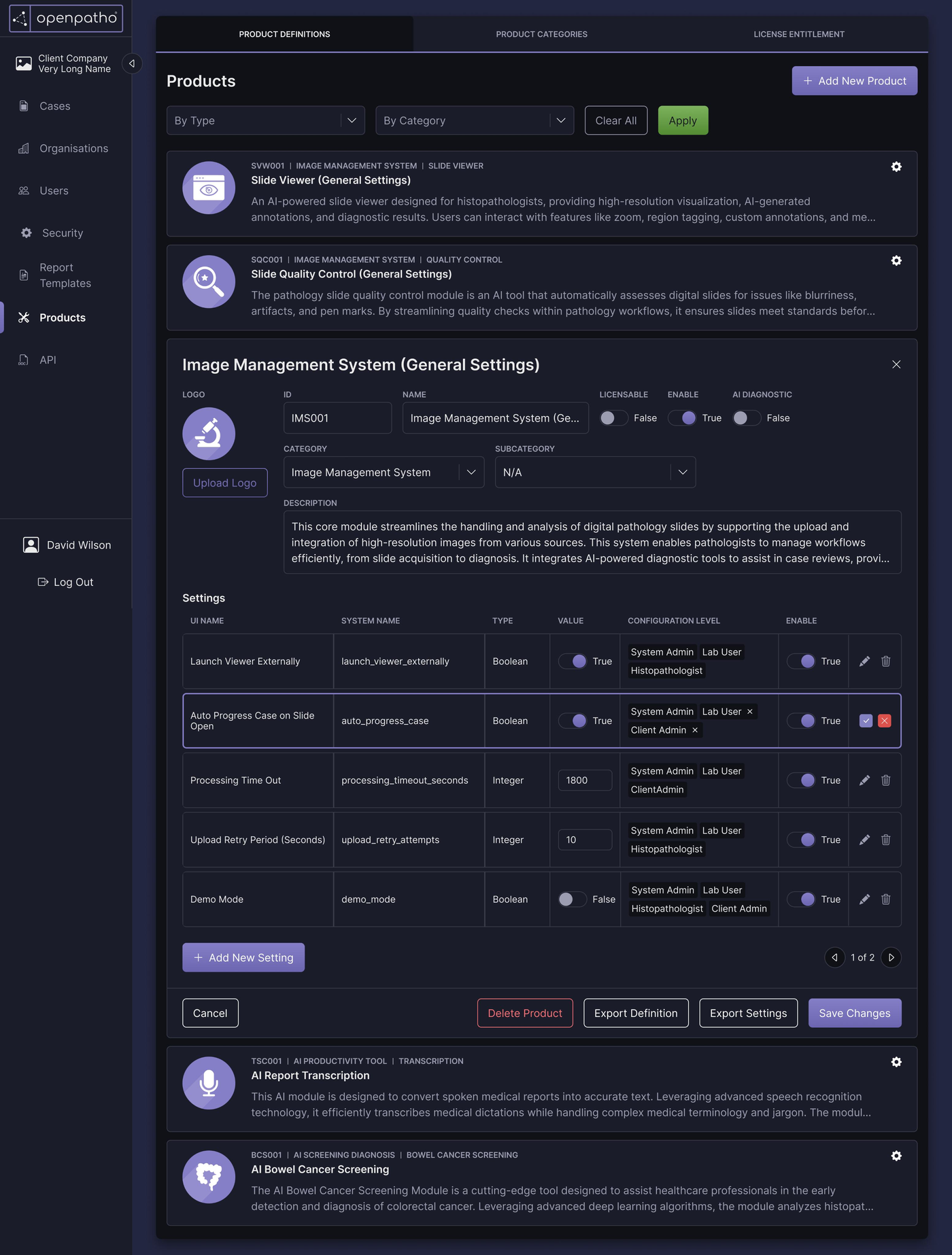Open API in the sidebar
952x1255 pixels.
pos(48,360)
